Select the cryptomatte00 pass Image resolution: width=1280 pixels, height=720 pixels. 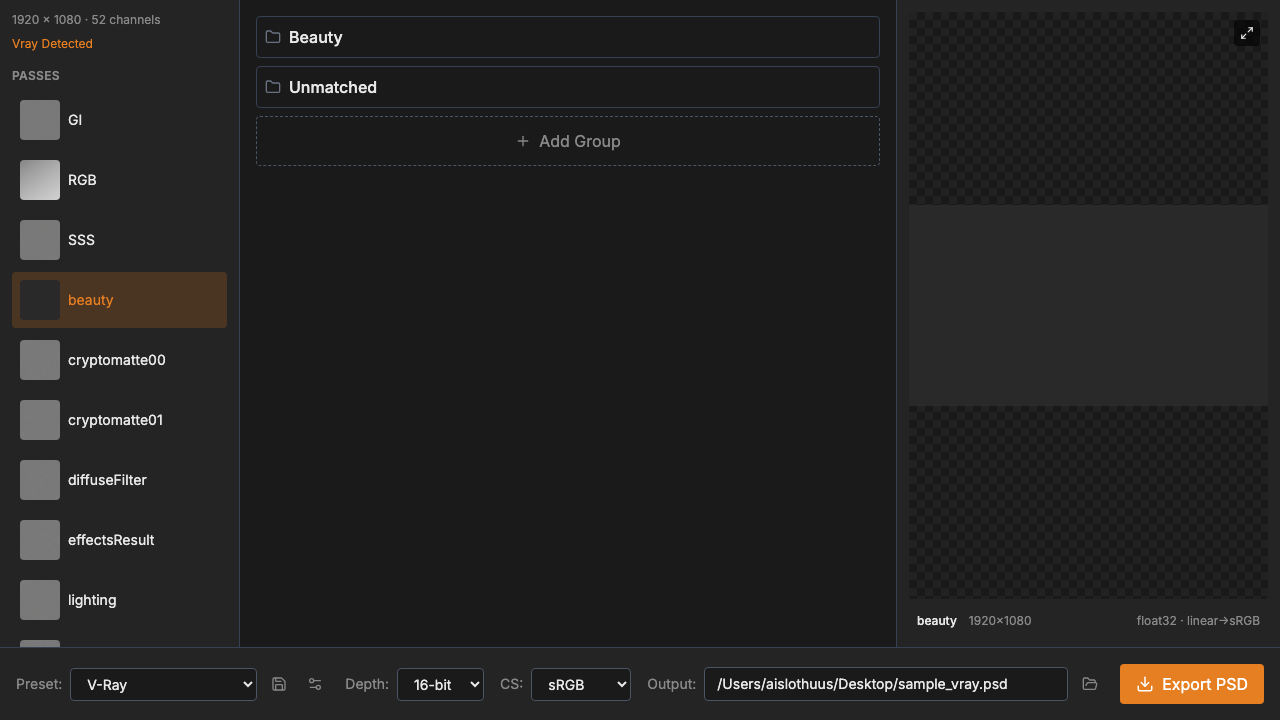[119, 360]
